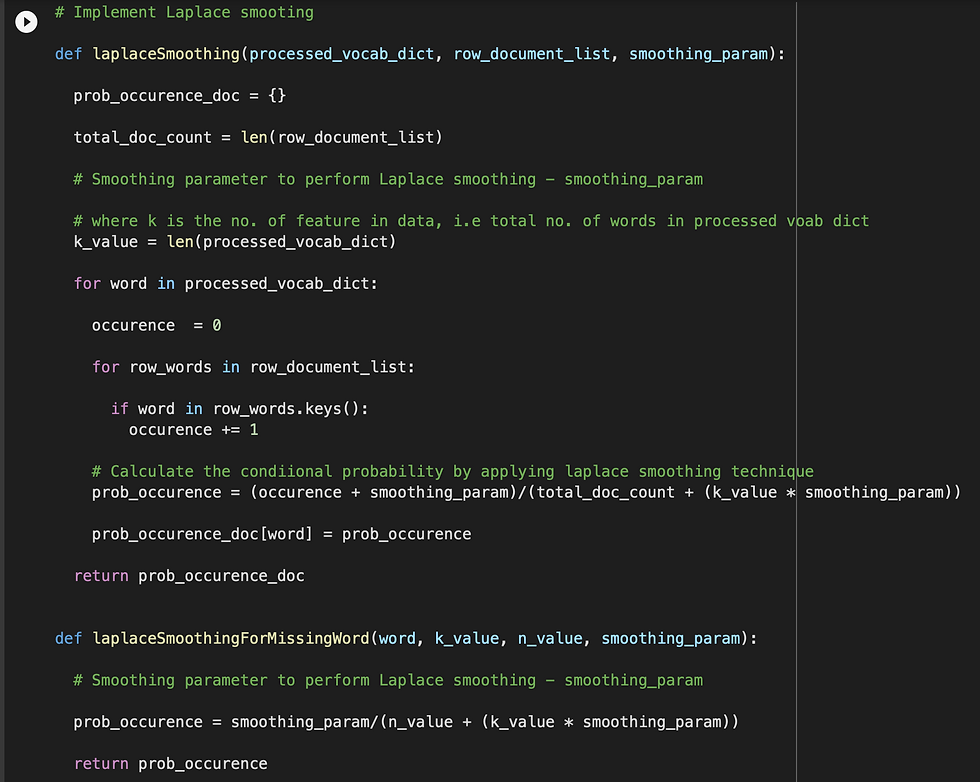This screenshot has height=782, width=980.
Task: Click the 'prob_occurence = (occurence + smoothing_param)' formula line
Action: 526,493
